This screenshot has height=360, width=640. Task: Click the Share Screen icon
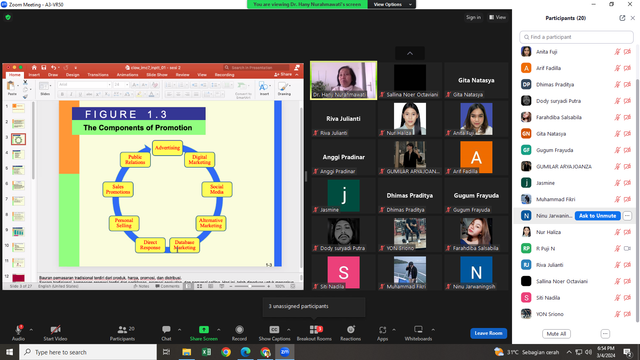click(204, 329)
